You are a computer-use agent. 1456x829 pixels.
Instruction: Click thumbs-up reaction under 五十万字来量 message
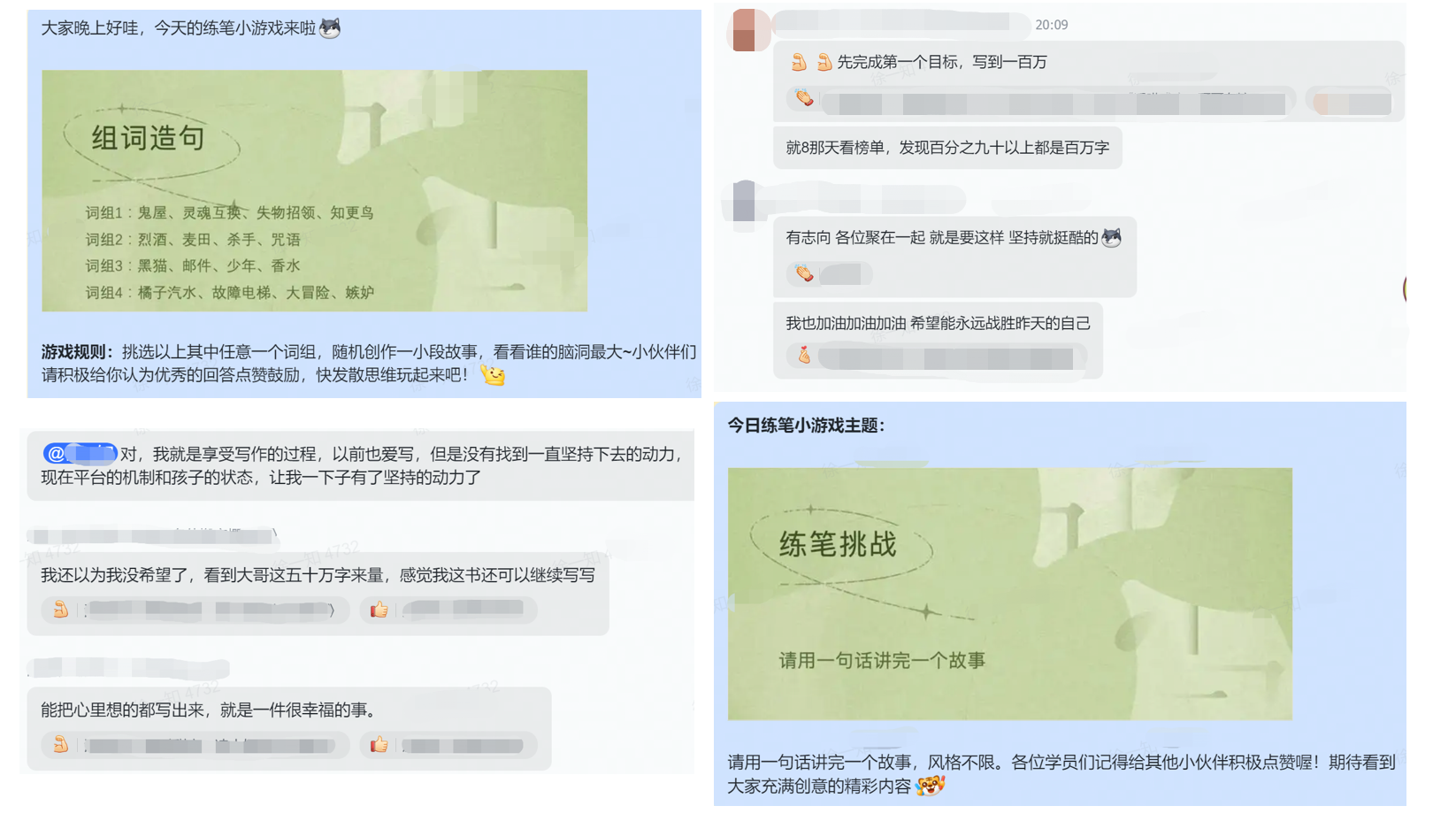point(379,610)
